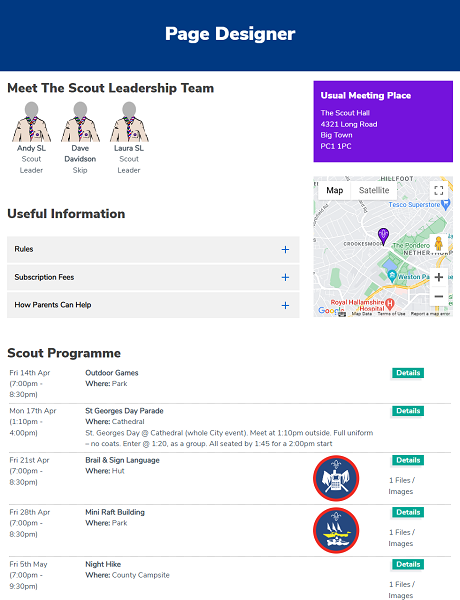Click the fullscreen icon on the map

439,190
